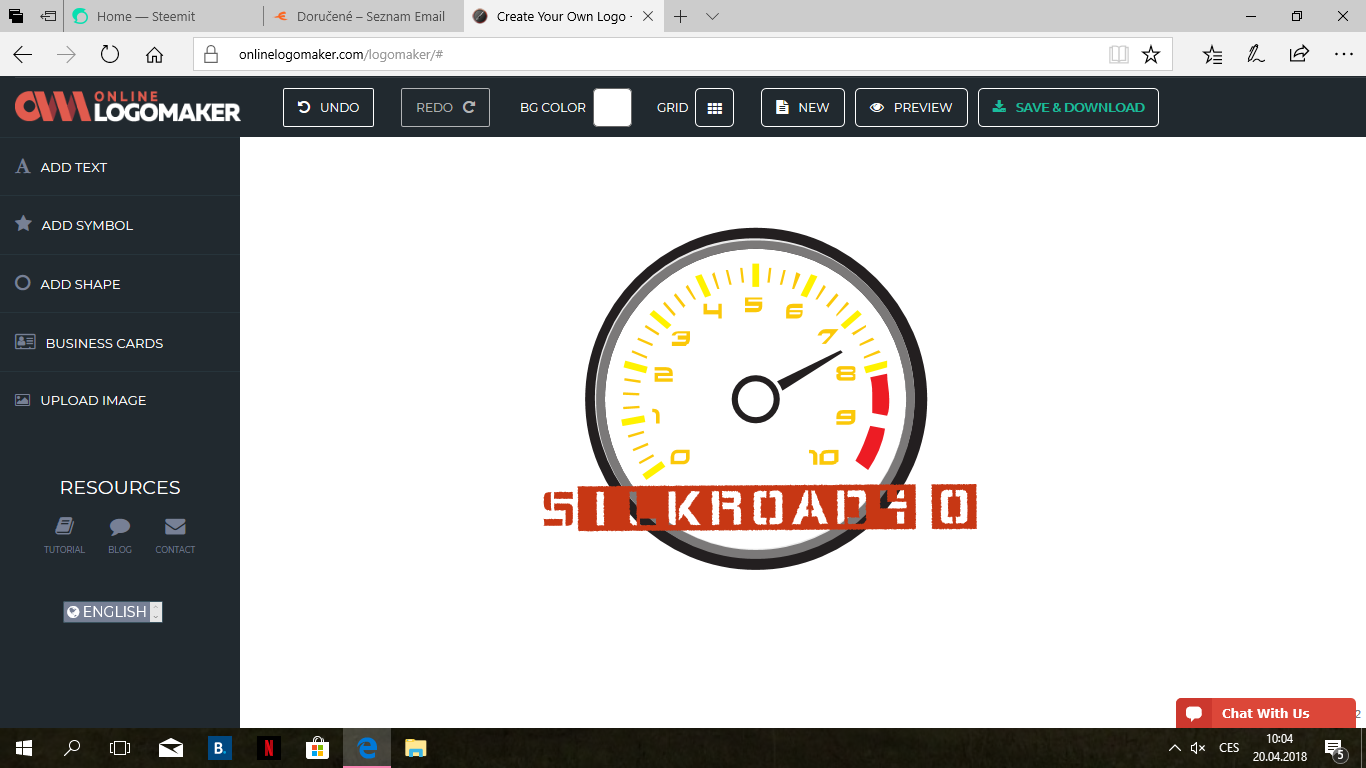Add page to favorites star icon

1151,55
